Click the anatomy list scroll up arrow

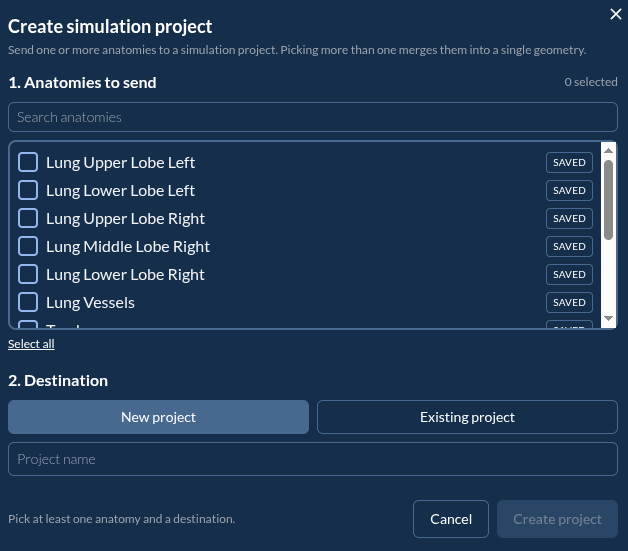[x=608, y=151]
